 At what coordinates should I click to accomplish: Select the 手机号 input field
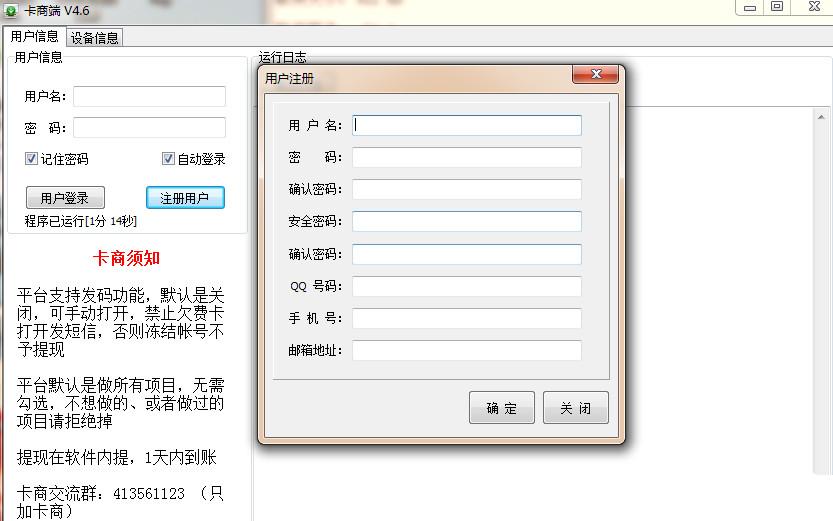(x=466, y=318)
